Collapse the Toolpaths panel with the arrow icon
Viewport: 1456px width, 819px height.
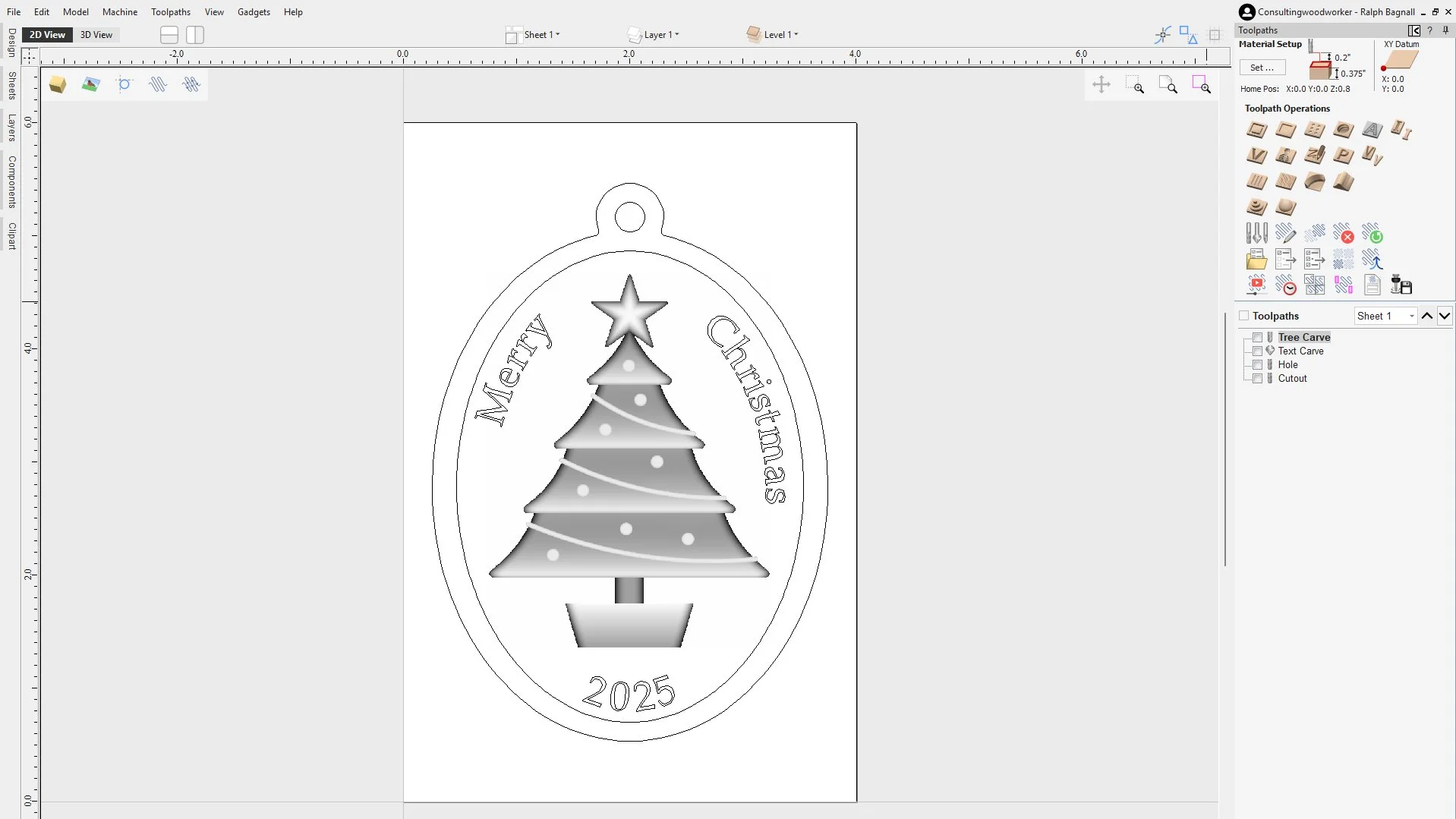(x=1414, y=30)
